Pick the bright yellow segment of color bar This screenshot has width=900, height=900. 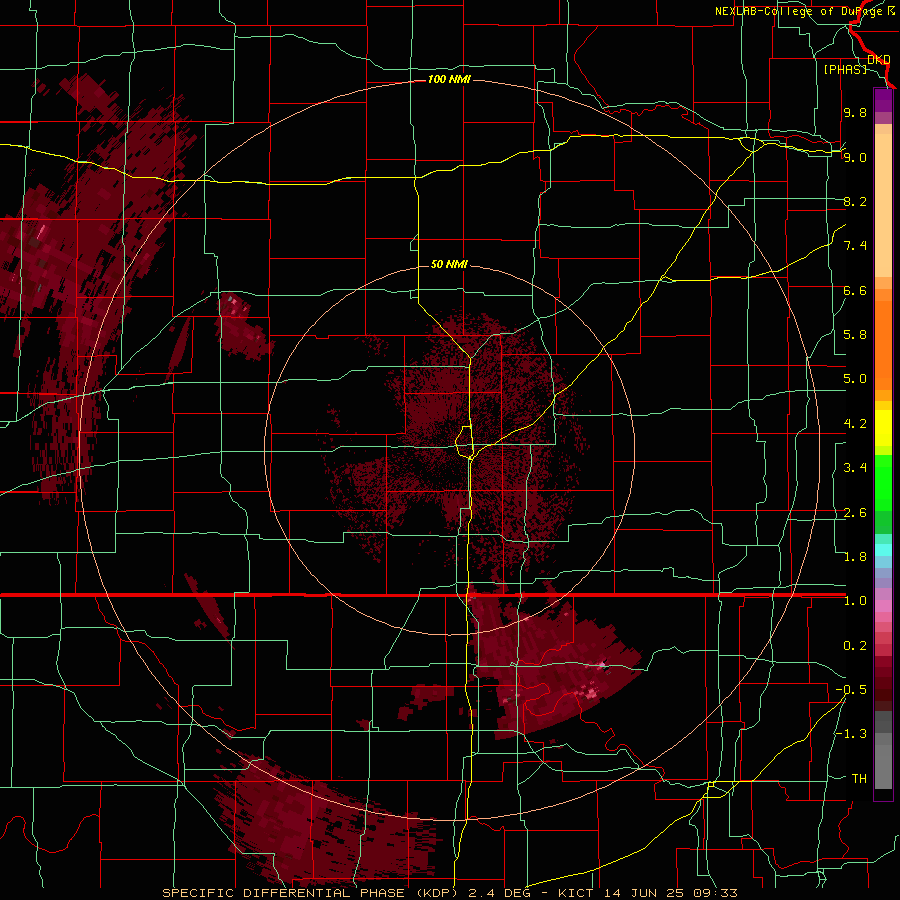[883, 428]
